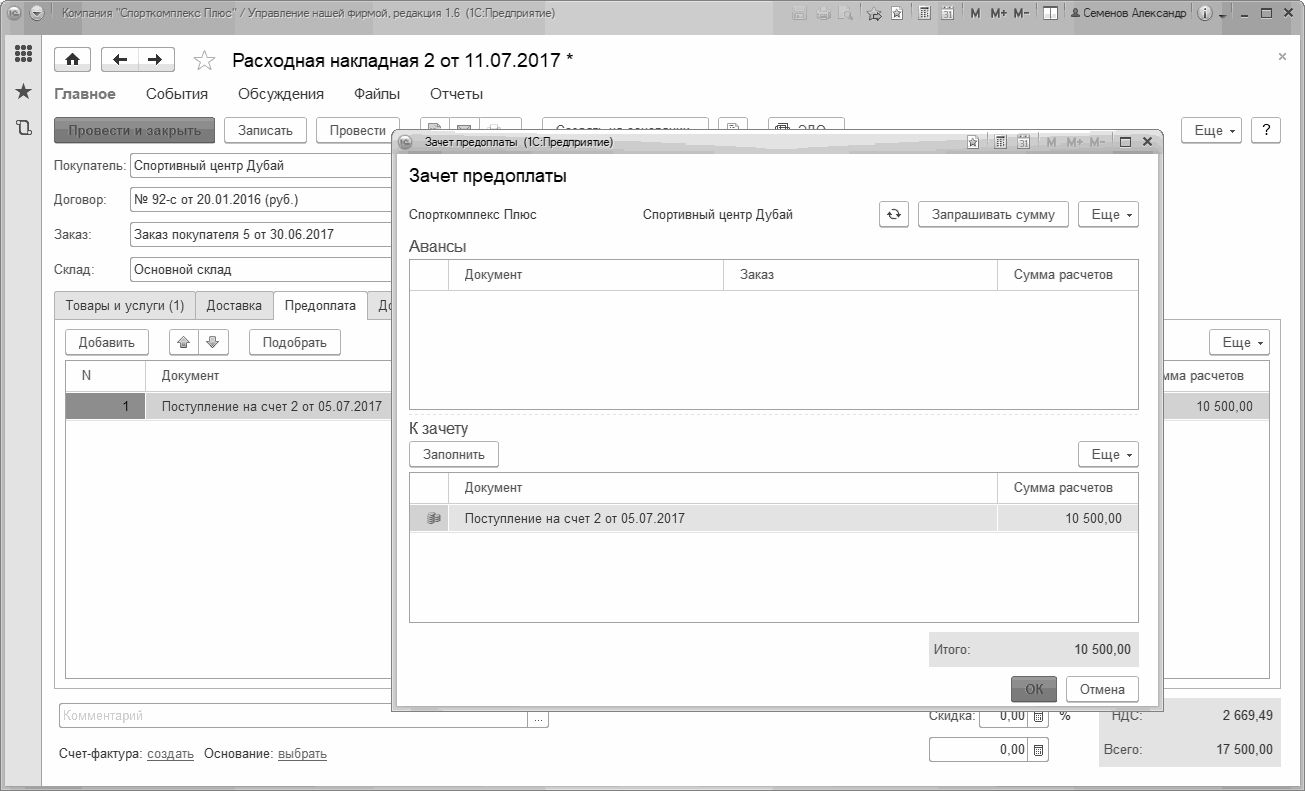Open the Главное section
1305x791 pixels.
tap(85, 94)
